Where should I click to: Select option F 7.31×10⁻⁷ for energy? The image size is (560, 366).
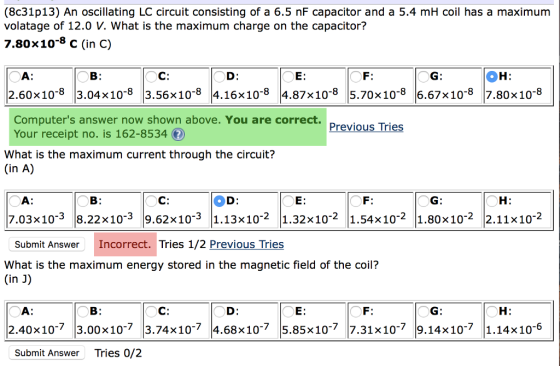(x=356, y=312)
